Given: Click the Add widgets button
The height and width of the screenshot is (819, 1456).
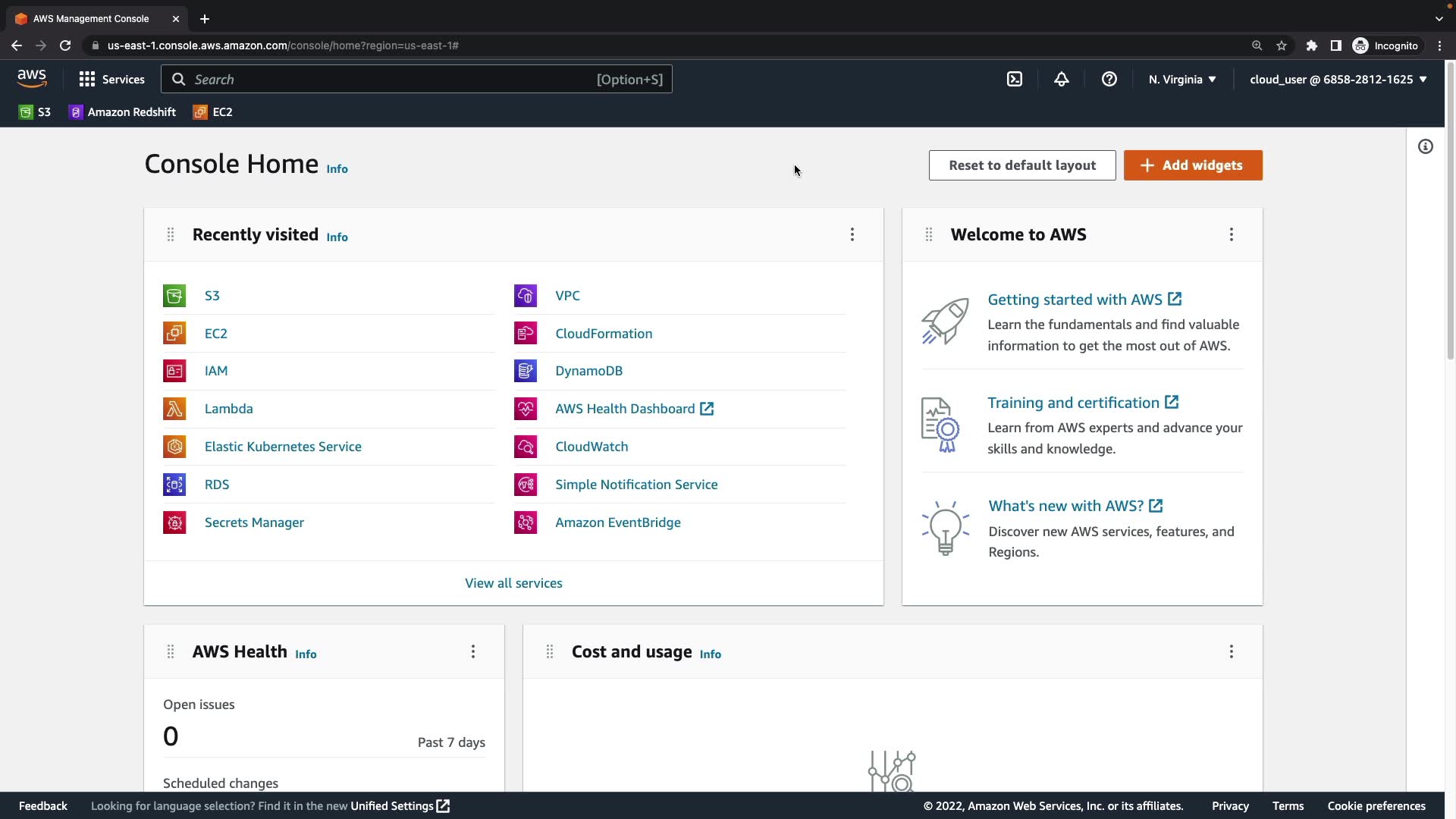Looking at the screenshot, I should (x=1193, y=165).
